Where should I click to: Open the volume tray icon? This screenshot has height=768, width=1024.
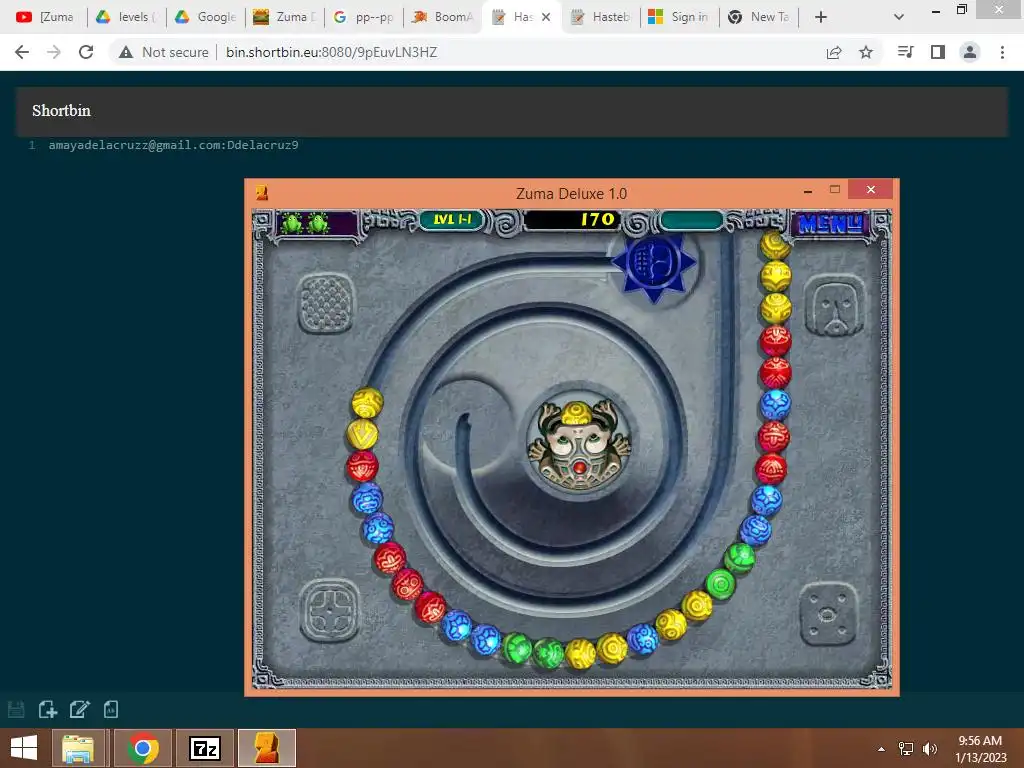click(930, 749)
